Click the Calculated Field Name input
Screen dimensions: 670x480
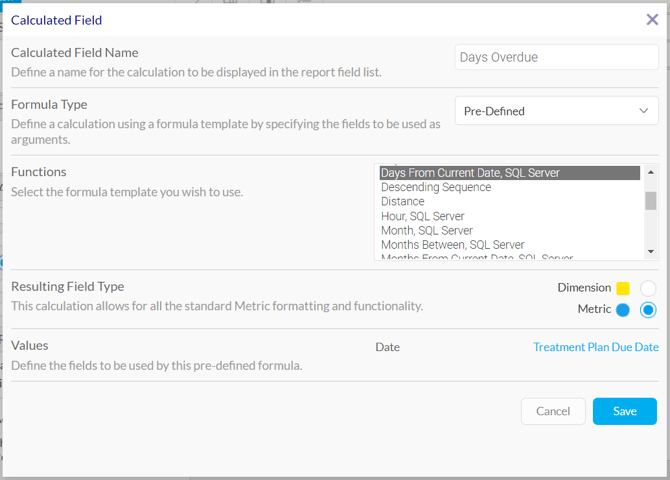[x=556, y=58]
